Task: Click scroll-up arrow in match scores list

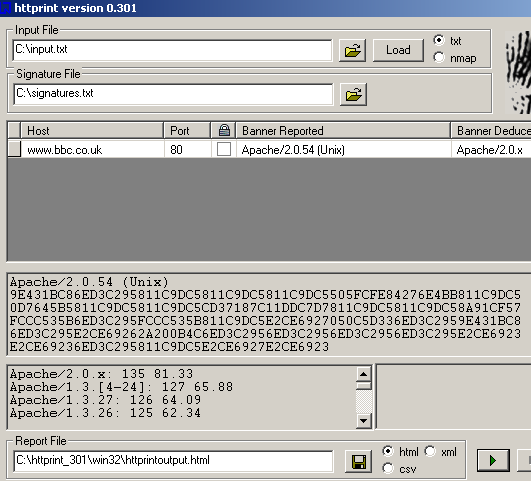Action: coord(364,374)
